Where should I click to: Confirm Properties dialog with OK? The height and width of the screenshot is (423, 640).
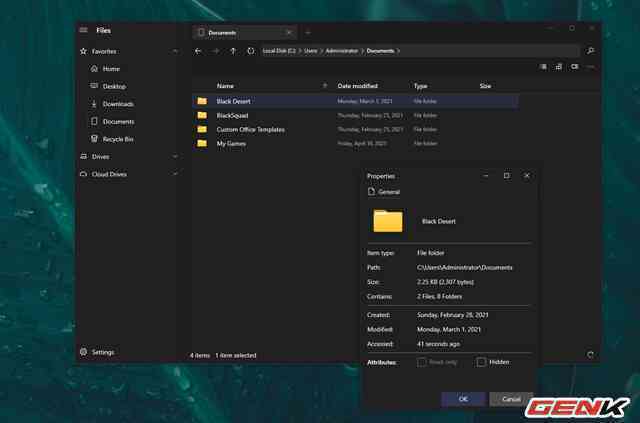pyautogui.click(x=463, y=399)
